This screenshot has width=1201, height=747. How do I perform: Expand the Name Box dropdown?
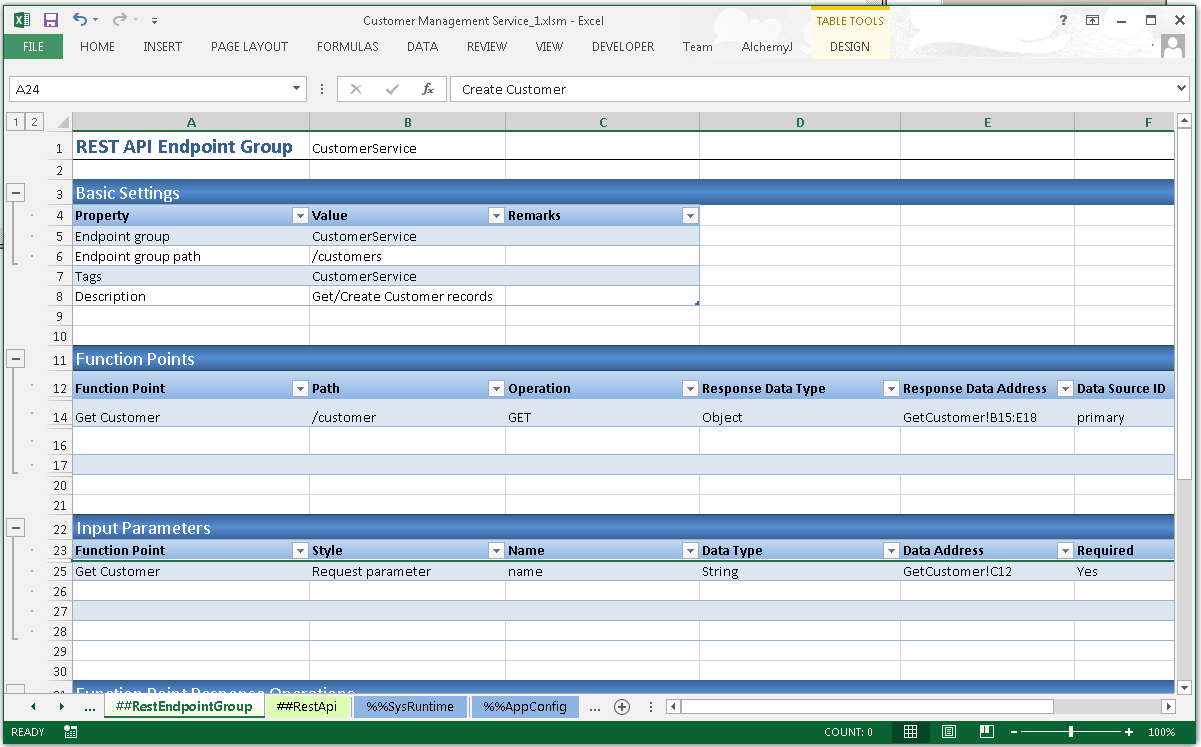[297, 89]
